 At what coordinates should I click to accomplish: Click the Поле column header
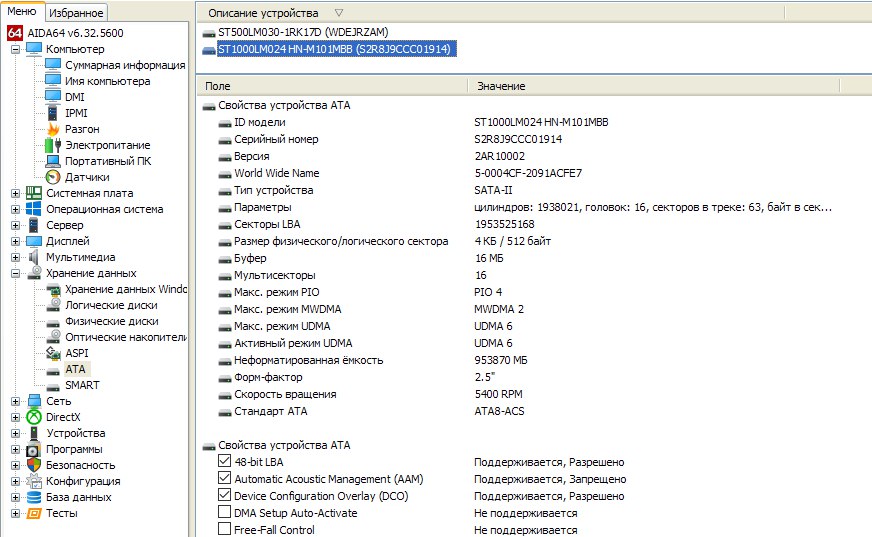click(332, 86)
